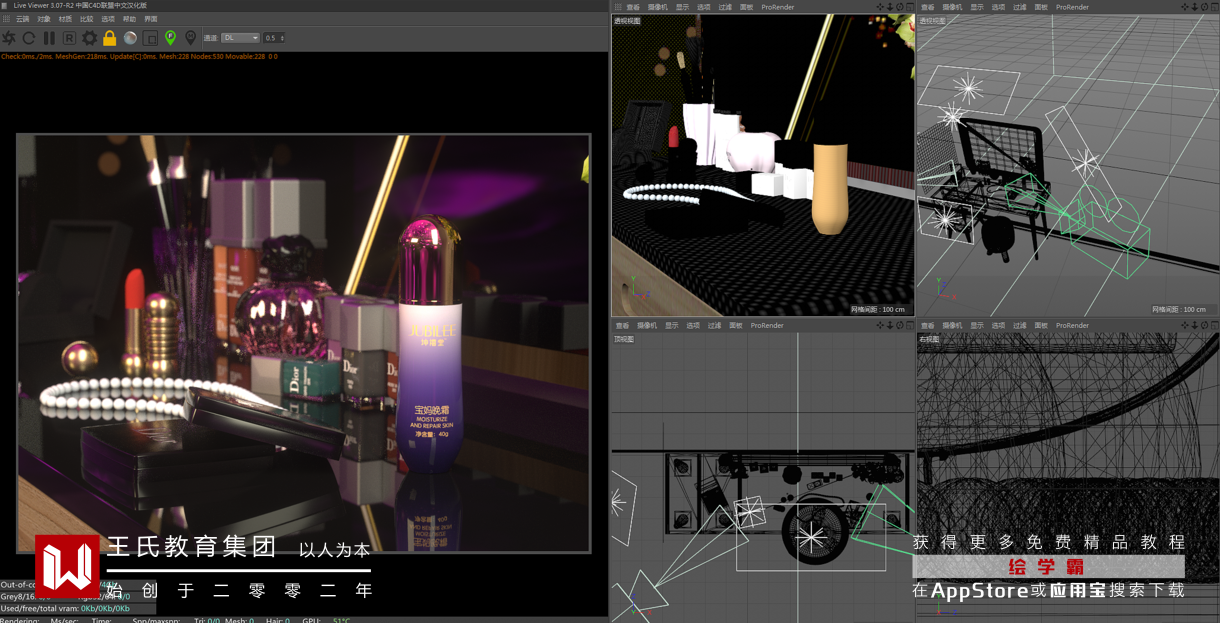Toggle maximize view icon in top-right wireframe viewport
The image size is (1220, 623).
1214,7
